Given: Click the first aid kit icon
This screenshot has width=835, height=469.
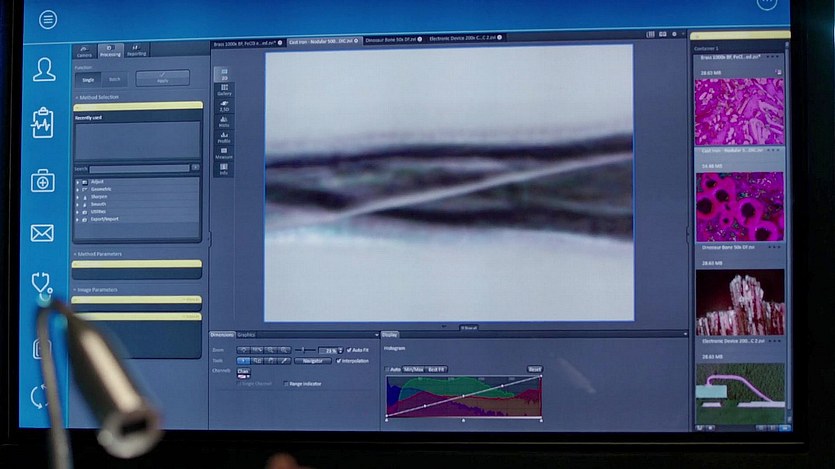Looking at the screenshot, I should [x=42, y=180].
